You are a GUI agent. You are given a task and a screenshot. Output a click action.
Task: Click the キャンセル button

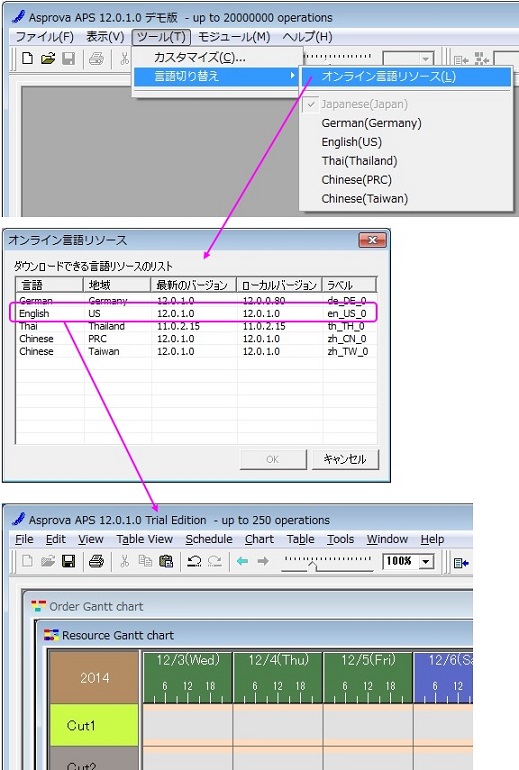click(345, 459)
